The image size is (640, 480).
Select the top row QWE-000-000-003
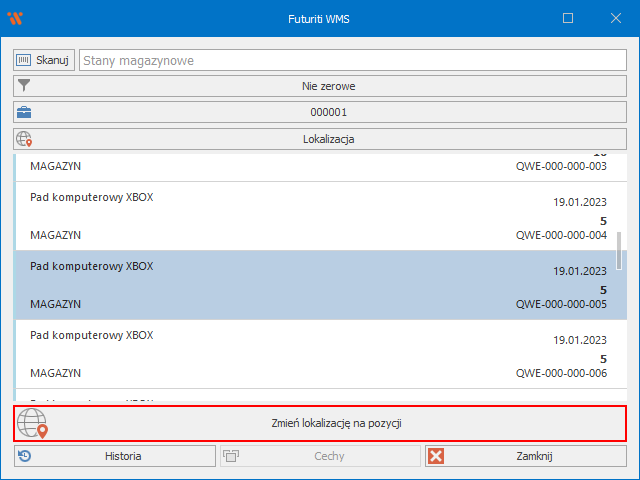(x=318, y=166)
